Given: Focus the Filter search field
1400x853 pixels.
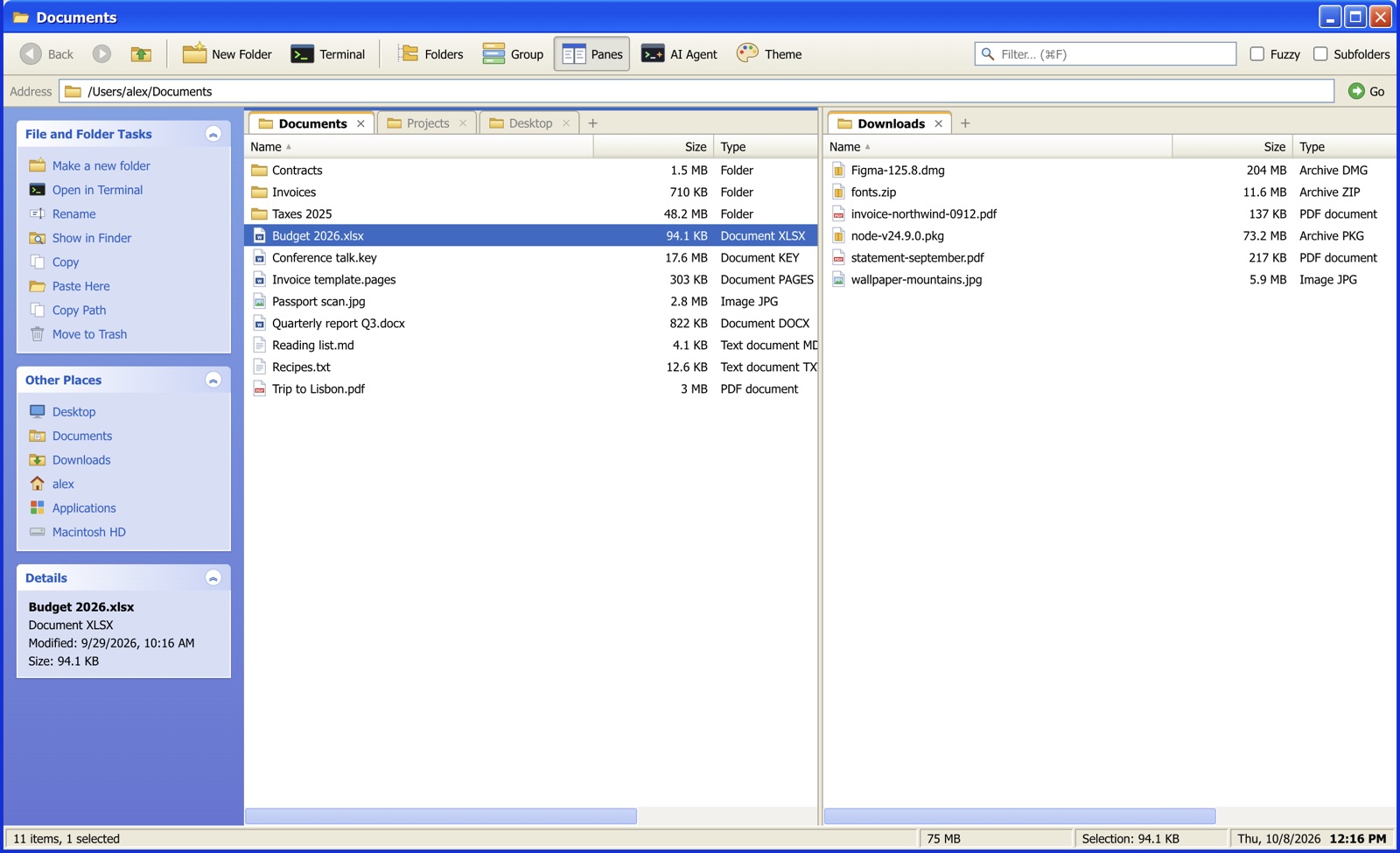Looking at the screenshot, I should (x=1105, y=54).
